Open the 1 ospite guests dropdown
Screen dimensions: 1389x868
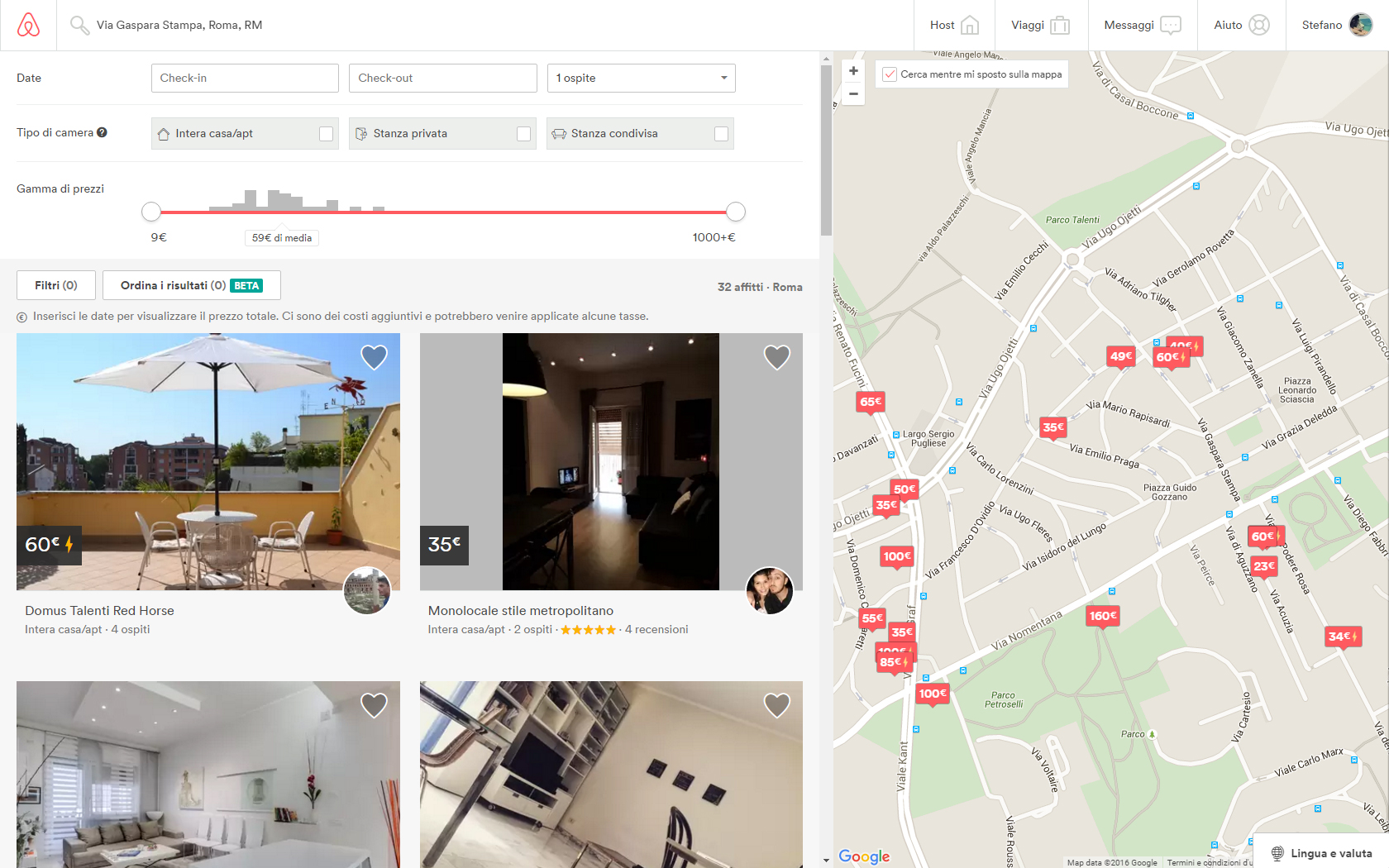641,78
